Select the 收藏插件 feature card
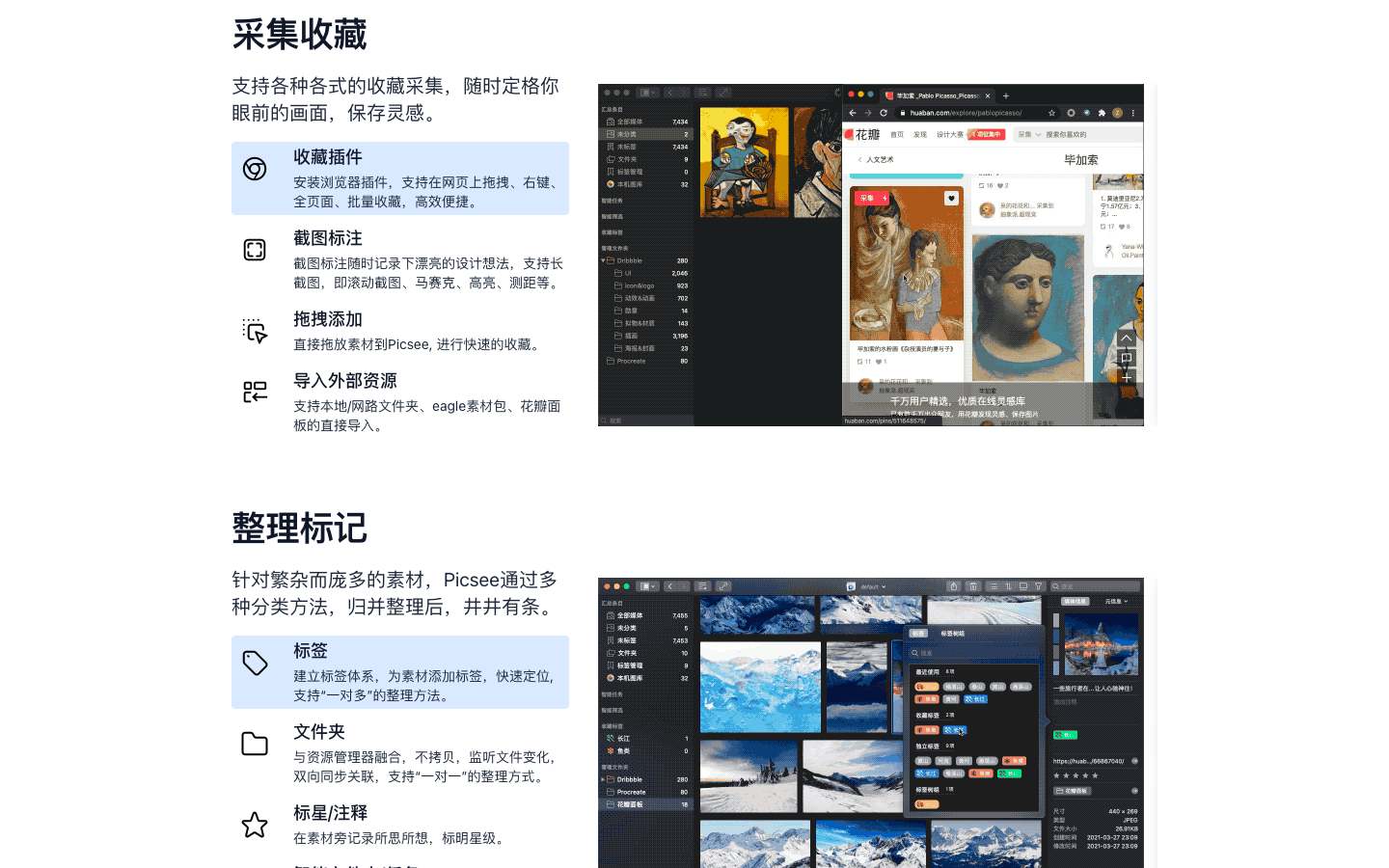Viewport: 1389px width, 868px height. pyautogui.click(x=400, y=178)
